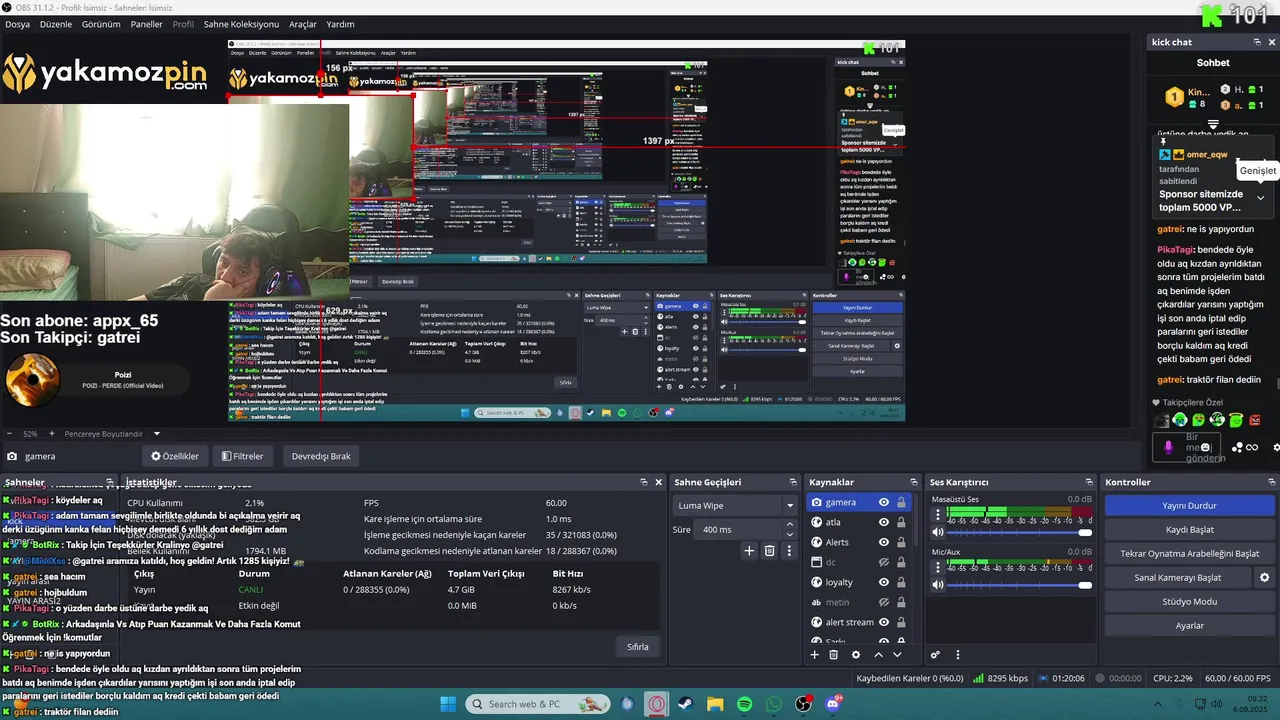Open the transition options three-dot menu
The image size is (1280, 720).
[787, 550]
